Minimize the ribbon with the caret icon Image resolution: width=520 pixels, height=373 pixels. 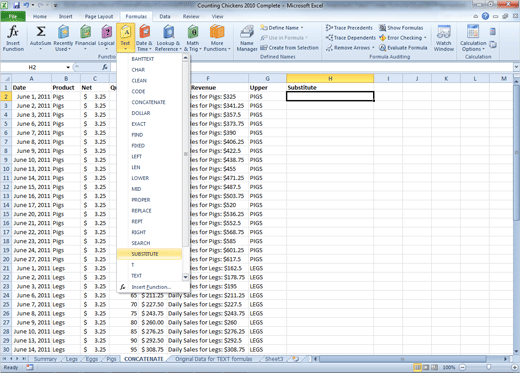(x=476, y=16)
